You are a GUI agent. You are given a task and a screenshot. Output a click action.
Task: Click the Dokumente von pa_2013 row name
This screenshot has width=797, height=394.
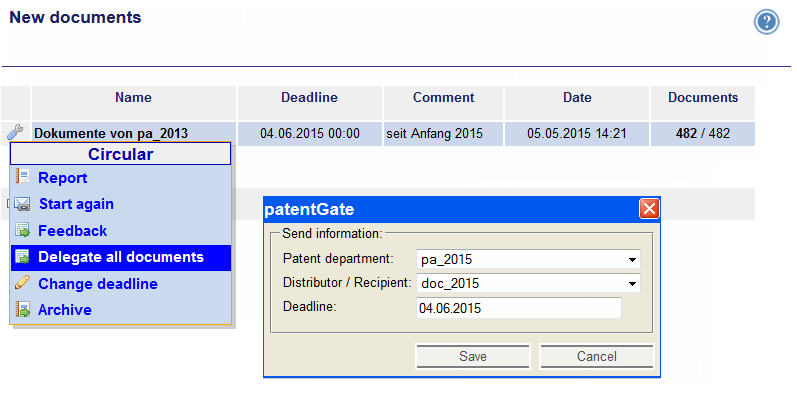(x=111, y=134)
